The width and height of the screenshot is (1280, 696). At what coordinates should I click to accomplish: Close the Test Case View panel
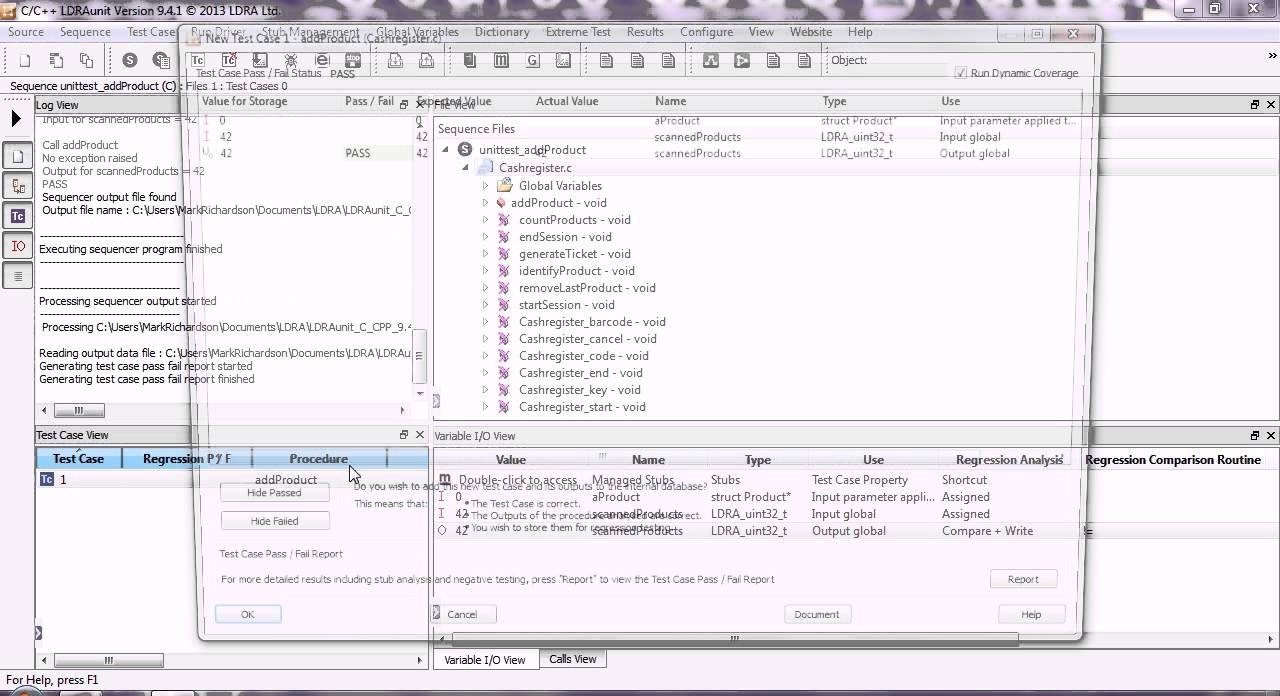[419, 435]
